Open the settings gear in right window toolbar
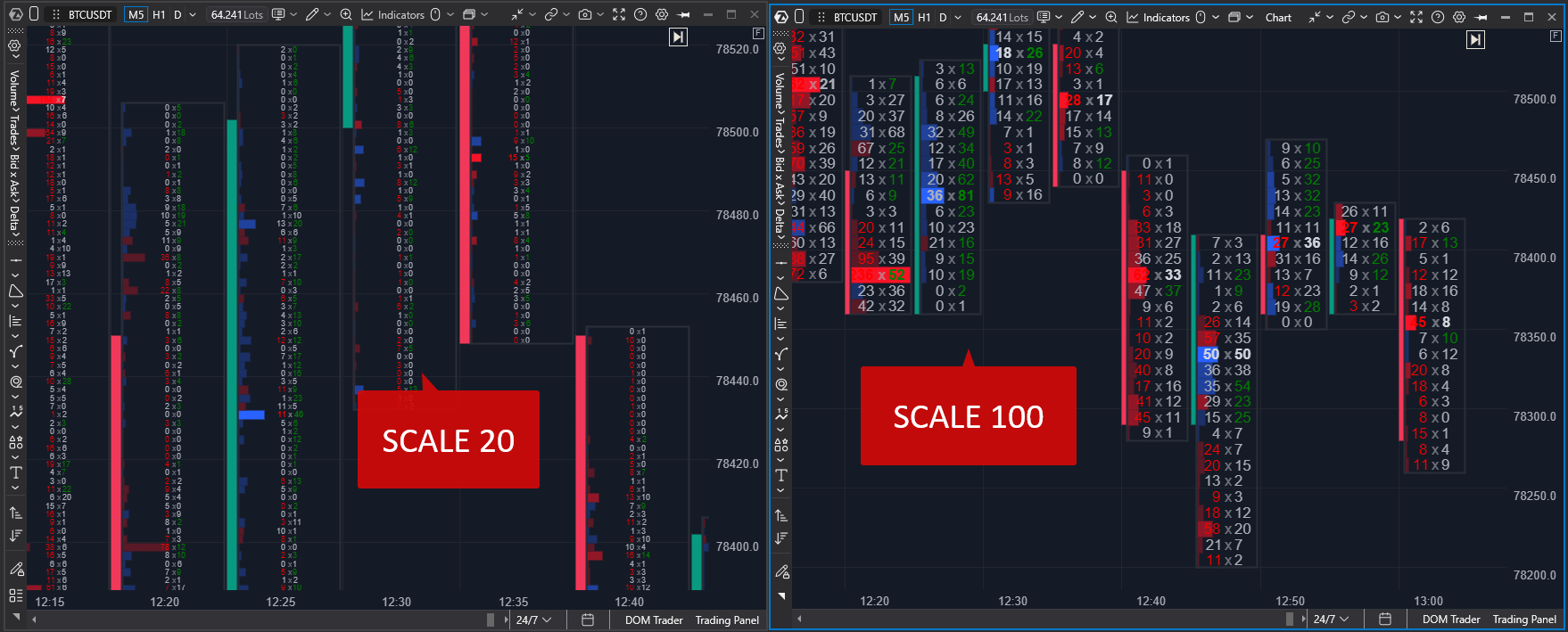 pos(1459,17)
